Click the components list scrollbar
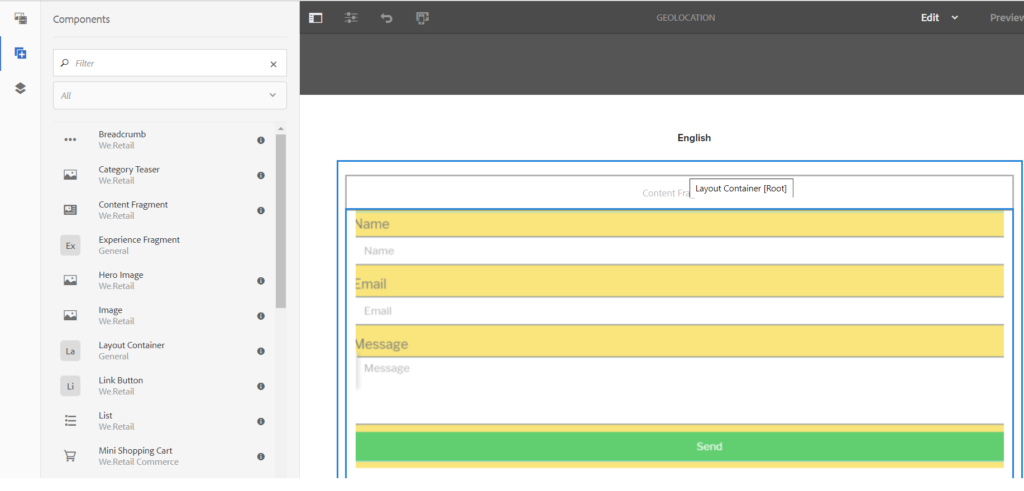The height and width of the screenshot is (491, 1024). pyautogui.click(x=281, y=221)
